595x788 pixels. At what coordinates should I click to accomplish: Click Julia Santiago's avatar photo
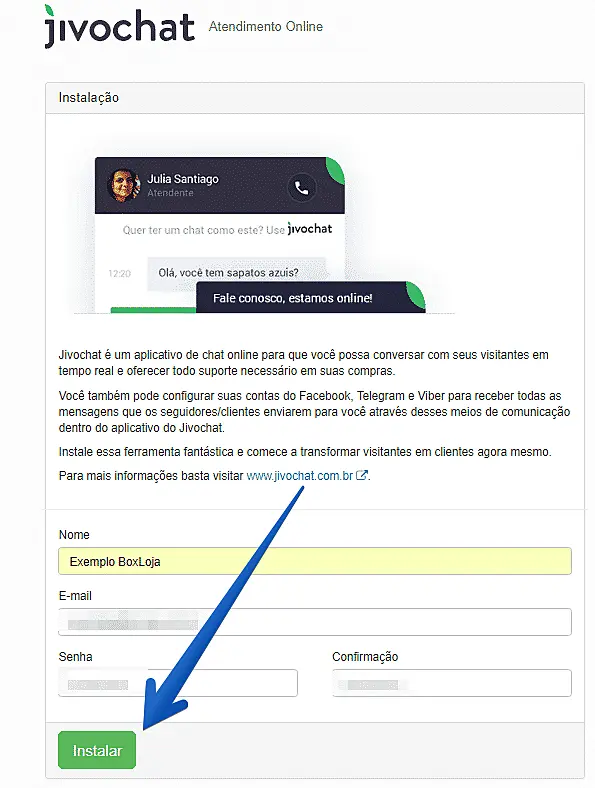pos(124,185)
